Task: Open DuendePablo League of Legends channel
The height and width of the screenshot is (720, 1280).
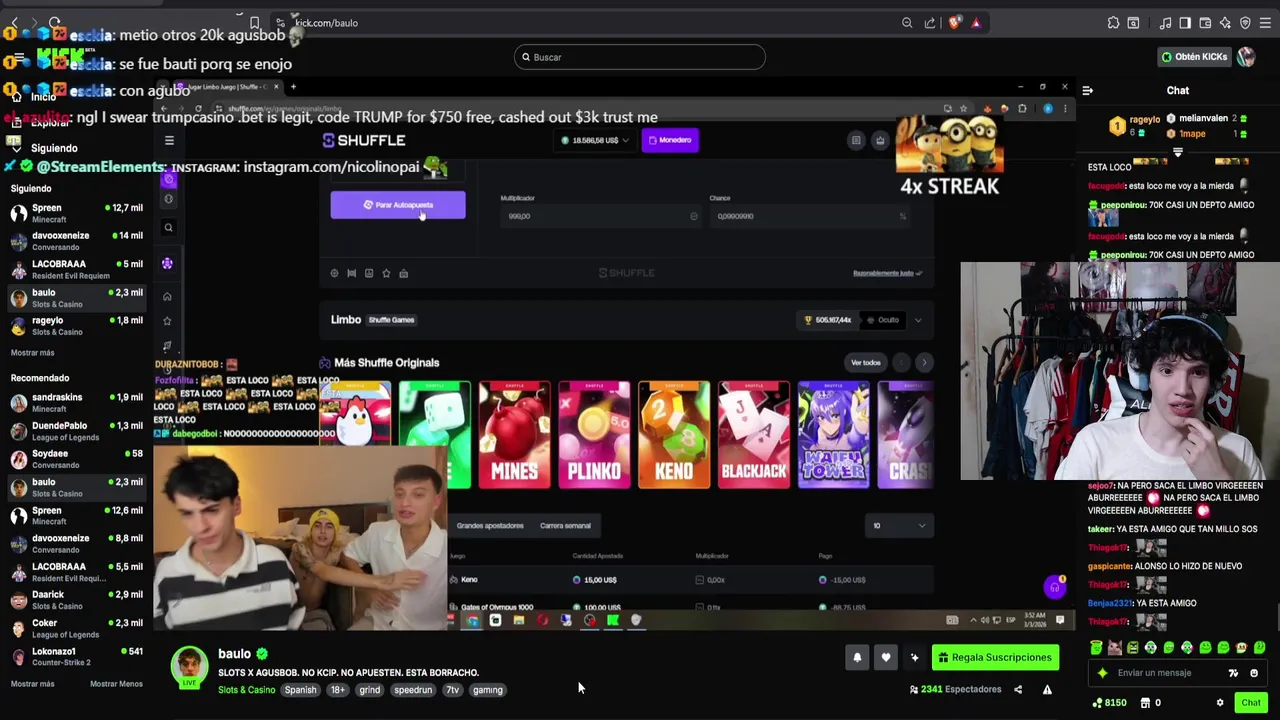Action: coord(76,431)
